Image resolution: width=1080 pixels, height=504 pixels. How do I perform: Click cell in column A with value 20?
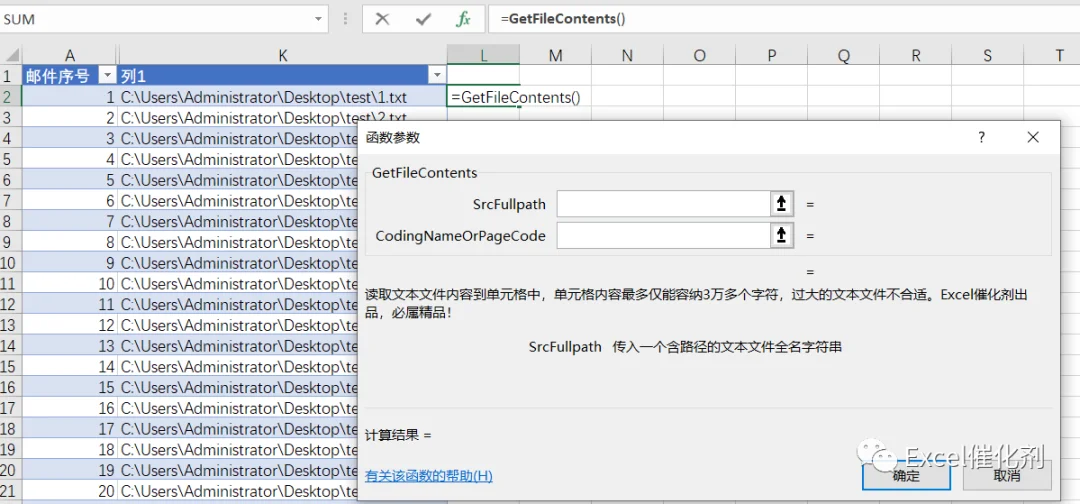pos(70,491)
